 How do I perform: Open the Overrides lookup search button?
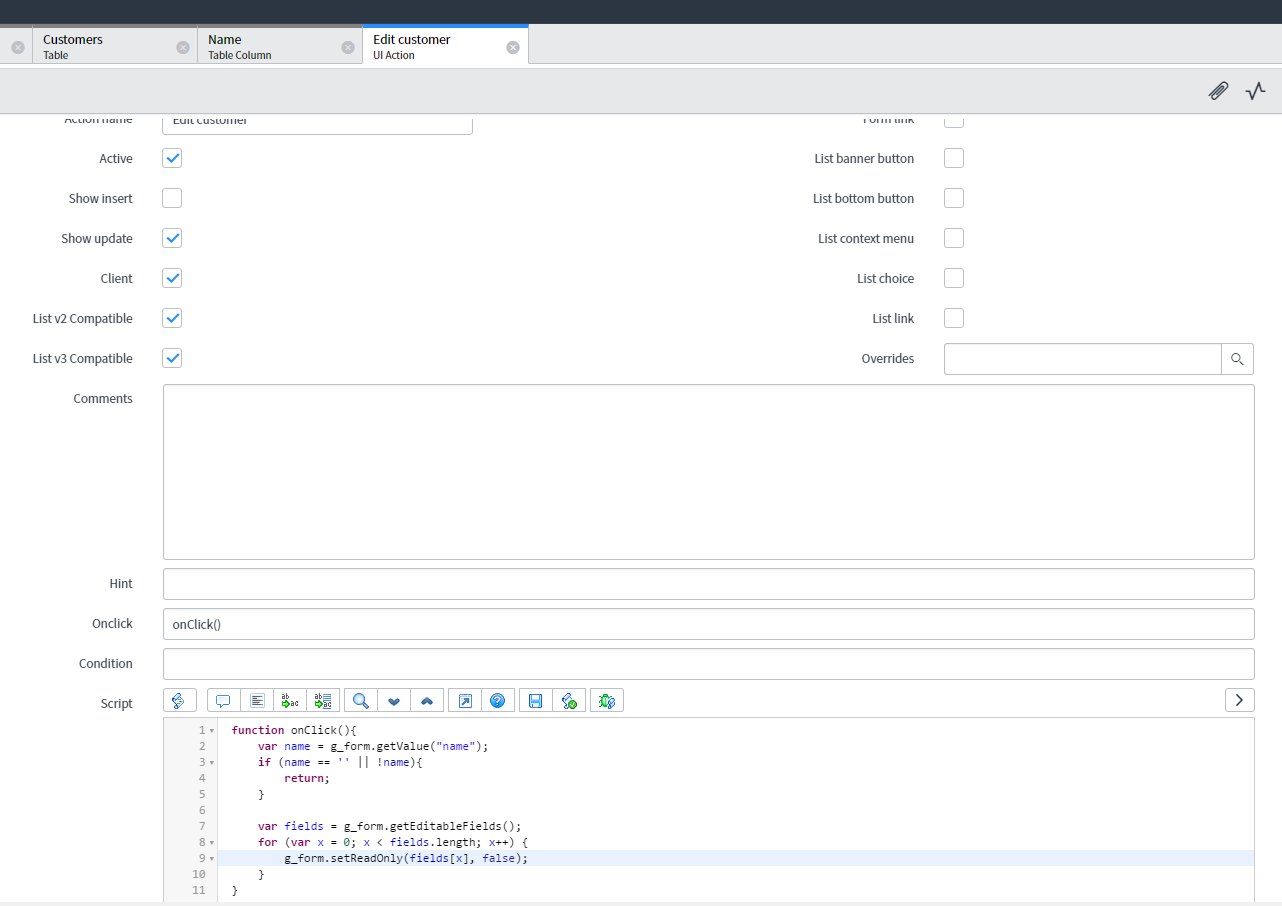[1237, 359]
